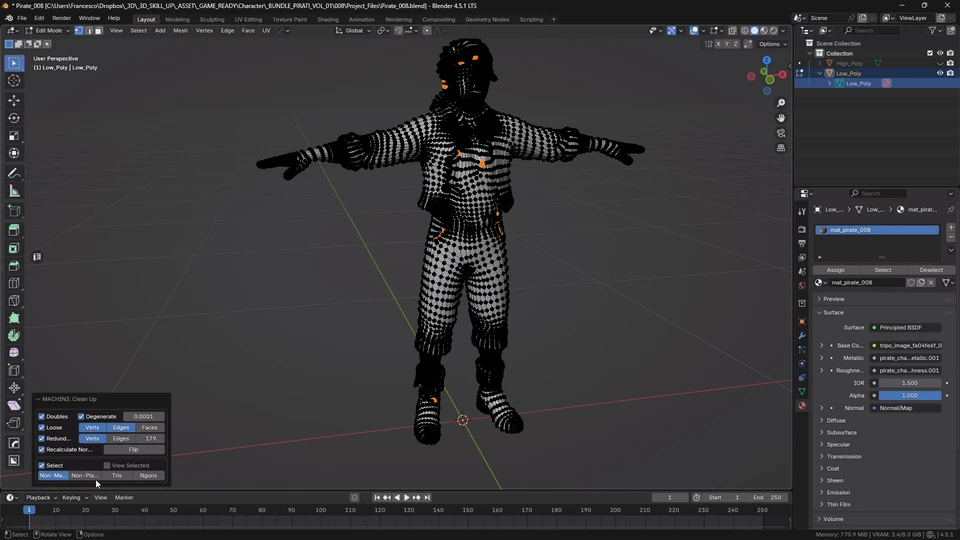Click the Flip normals button
960x540 pixels.
click(133, 449)
